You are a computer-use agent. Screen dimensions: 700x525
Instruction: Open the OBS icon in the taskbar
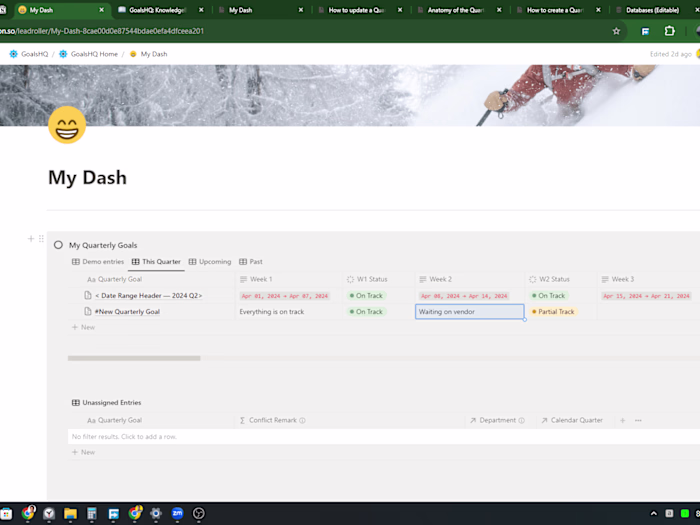pyautogui.click(x=199, y=514)
